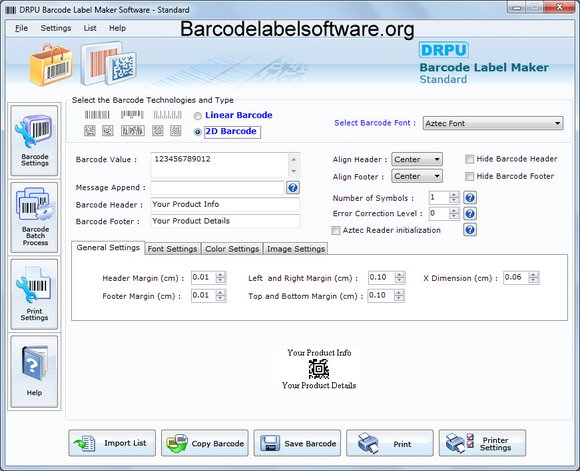Open the Barcode Batch Process panel
This screenshot has height=471, width=580.
pyautogui.click(x=34, y=218)
